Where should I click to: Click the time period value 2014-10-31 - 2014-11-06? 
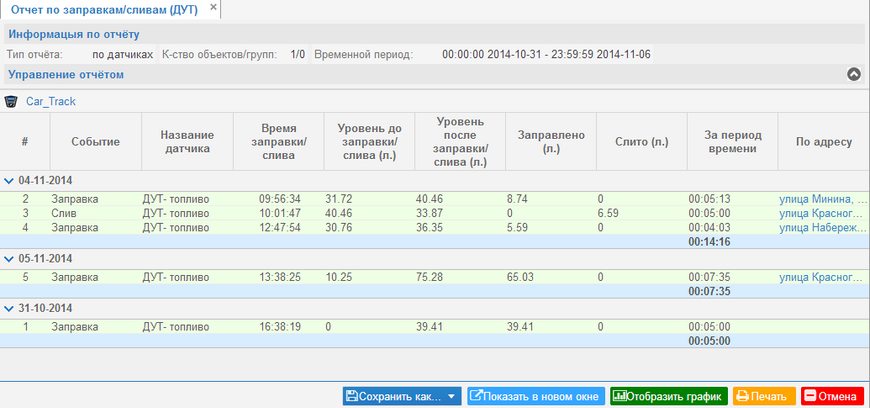(x=547, y=54)
